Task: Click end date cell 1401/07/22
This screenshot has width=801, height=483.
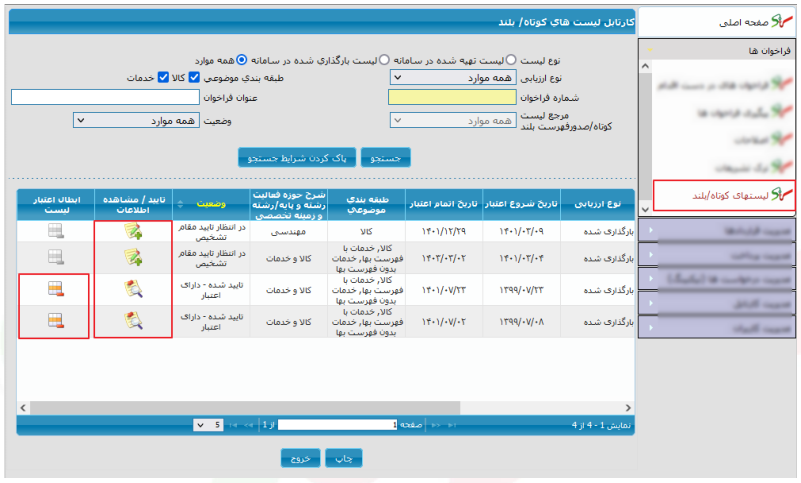Action: click(x=443, y=290)
